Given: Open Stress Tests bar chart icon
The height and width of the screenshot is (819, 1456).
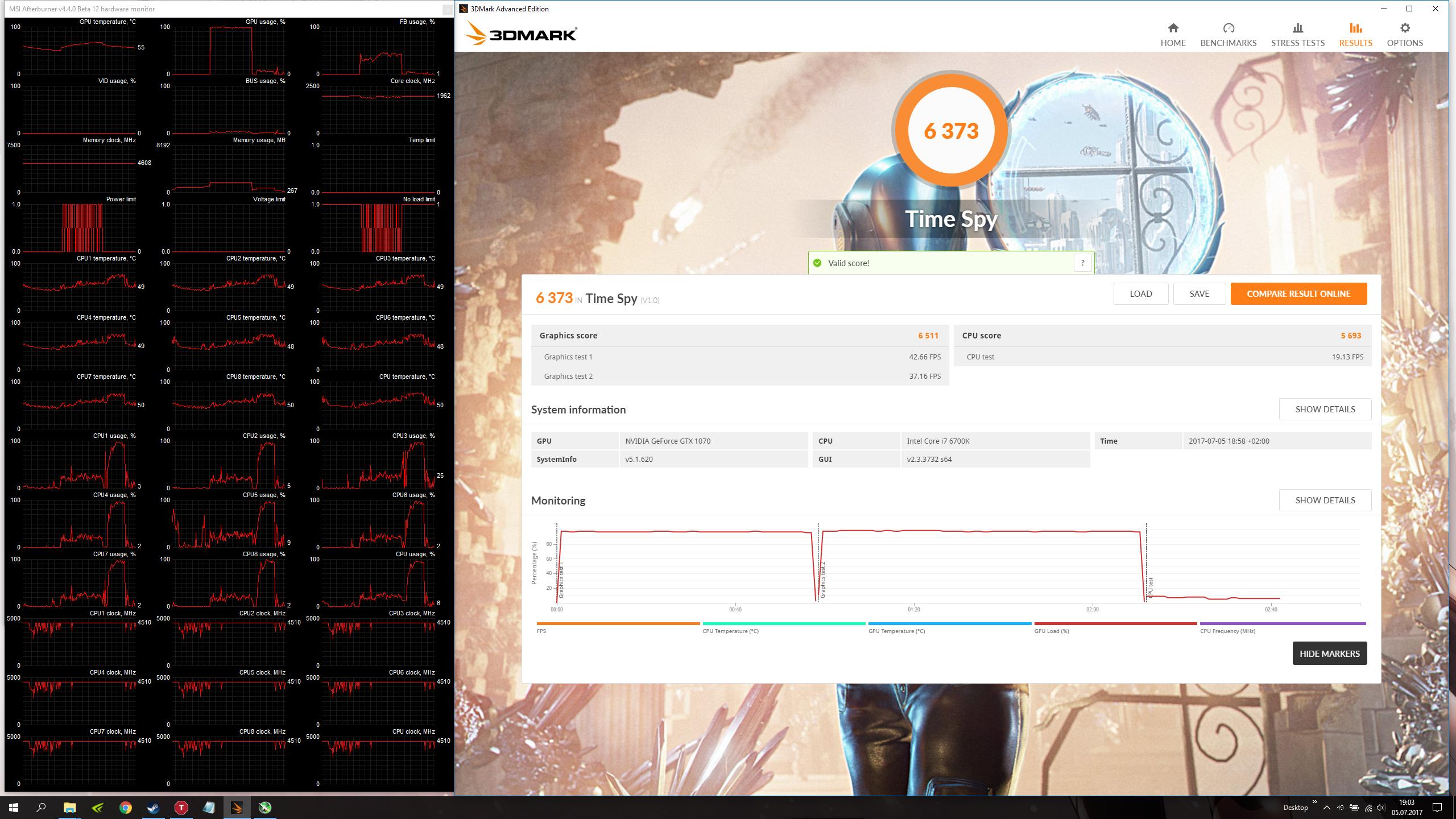Looking at the screenshot, I should [x=1297, y=28].
